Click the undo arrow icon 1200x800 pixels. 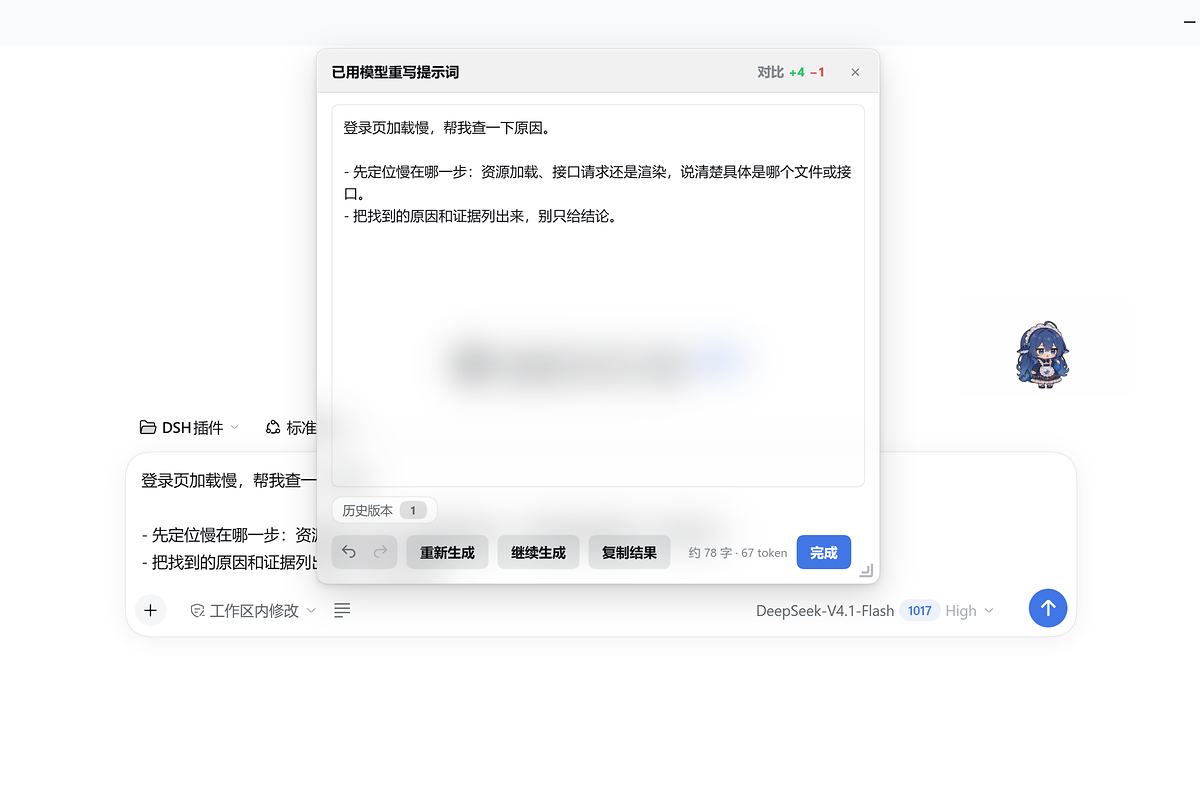point(348,552)
